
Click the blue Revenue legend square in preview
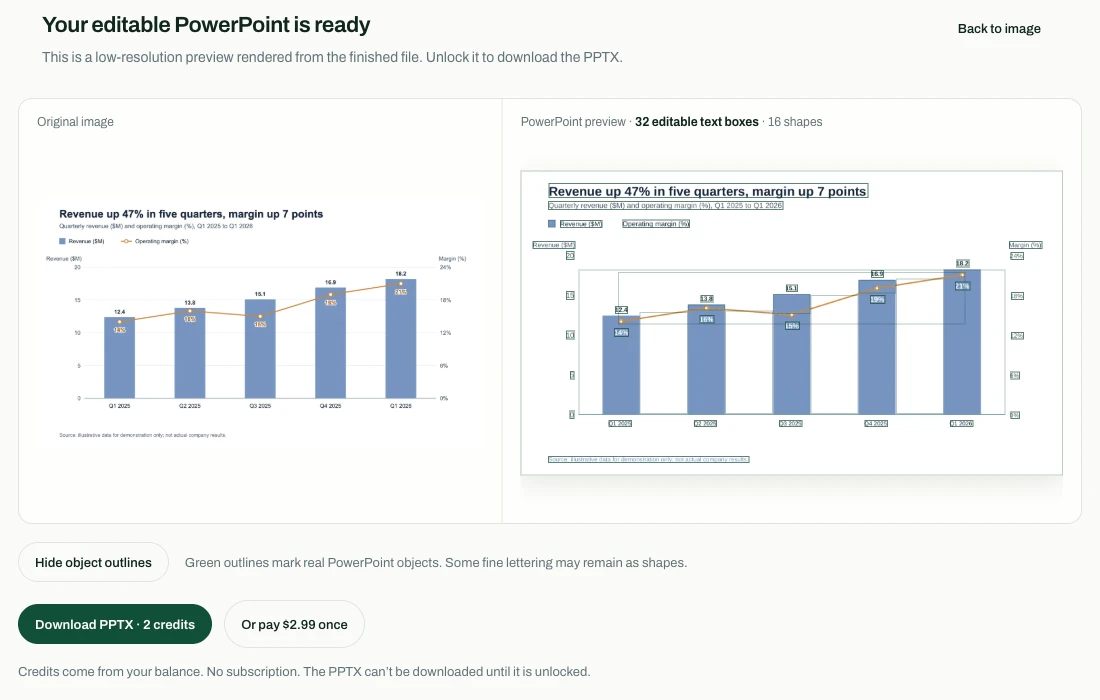point(551,224)
